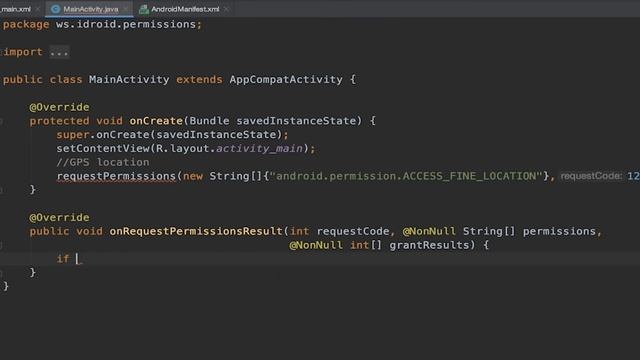The height and width of the screenshot is (360, 640).
Task: Place cursor after the if keyword
Action: click(x=77, y=259)
